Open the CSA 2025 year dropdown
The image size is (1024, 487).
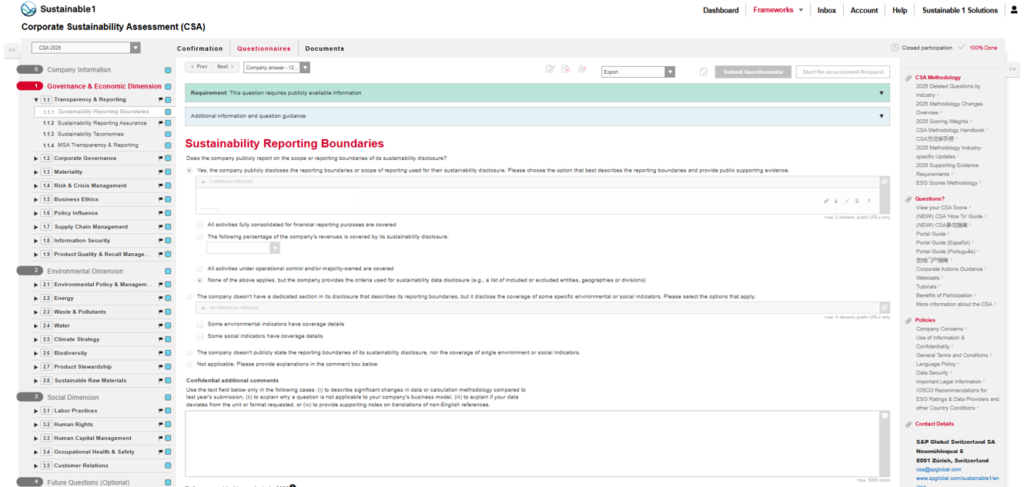click(135, 48)
